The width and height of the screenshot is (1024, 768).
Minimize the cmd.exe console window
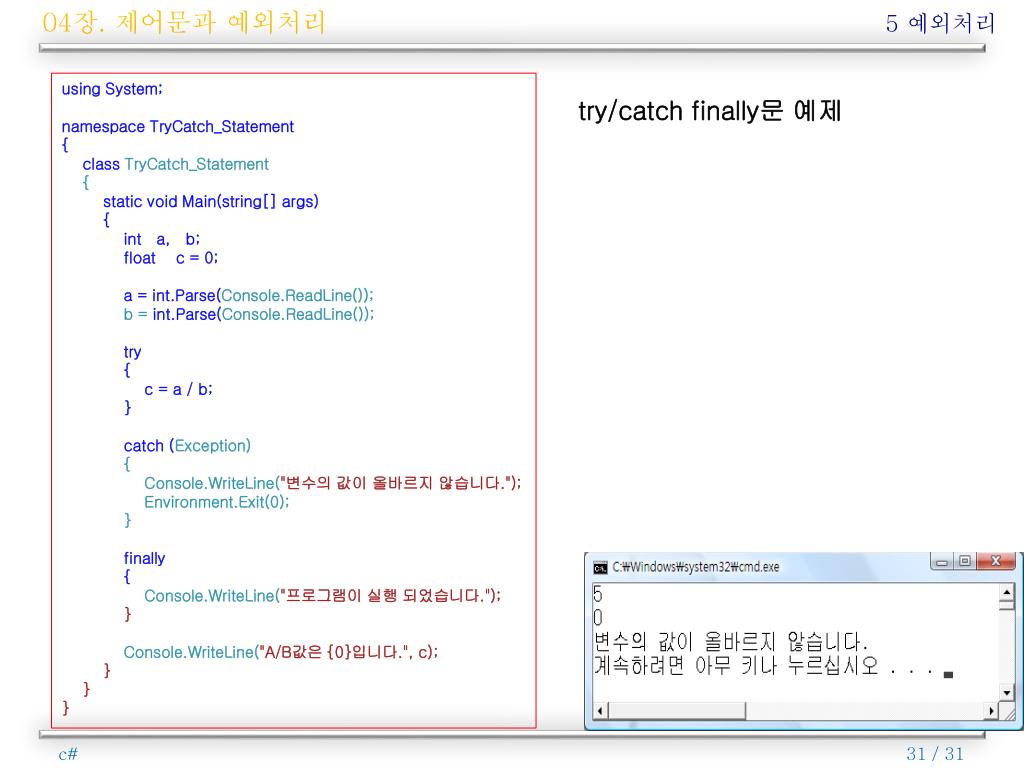pyautogui.click(x=942, y=562)
